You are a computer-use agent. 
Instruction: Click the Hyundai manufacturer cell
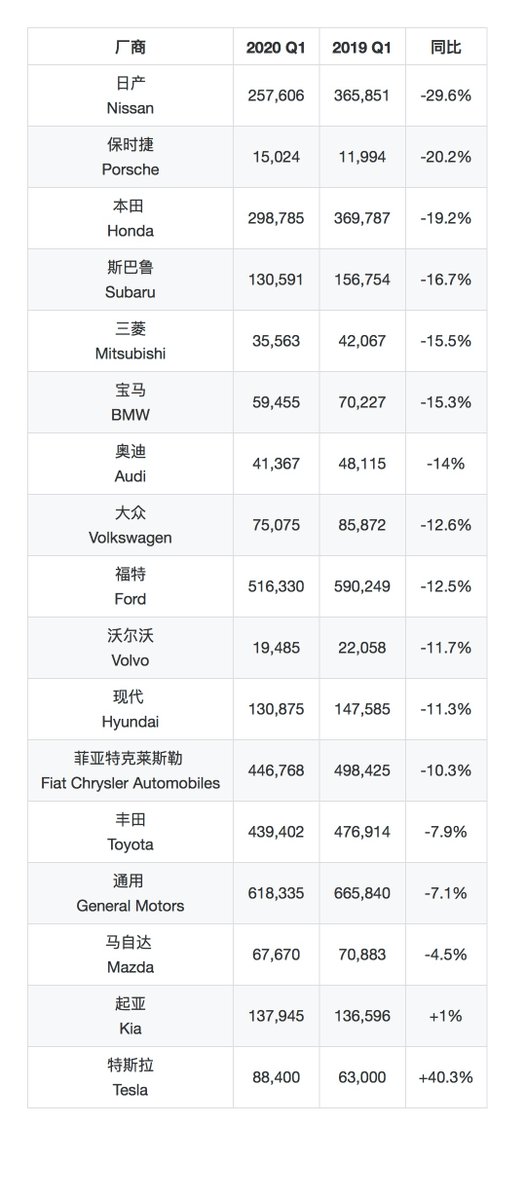pyautogui.click(x=130, y=709)
